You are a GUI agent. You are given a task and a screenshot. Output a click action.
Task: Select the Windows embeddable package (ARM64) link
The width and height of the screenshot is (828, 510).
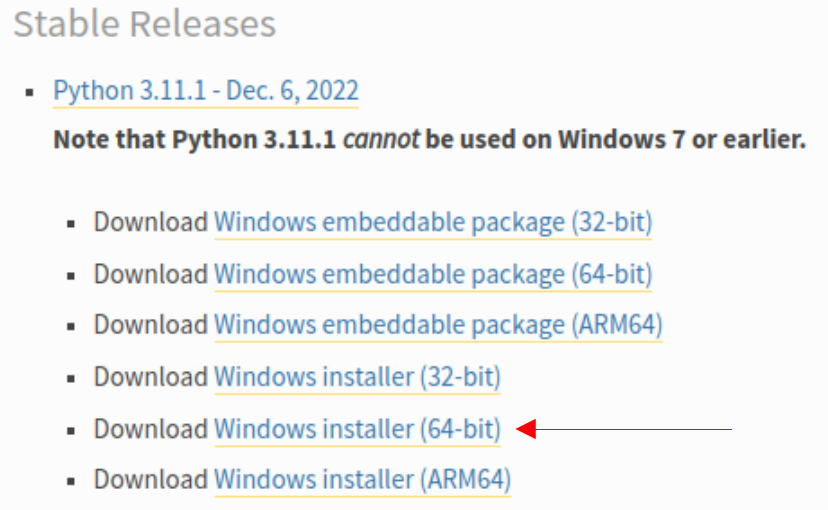(x=438, y=325)
